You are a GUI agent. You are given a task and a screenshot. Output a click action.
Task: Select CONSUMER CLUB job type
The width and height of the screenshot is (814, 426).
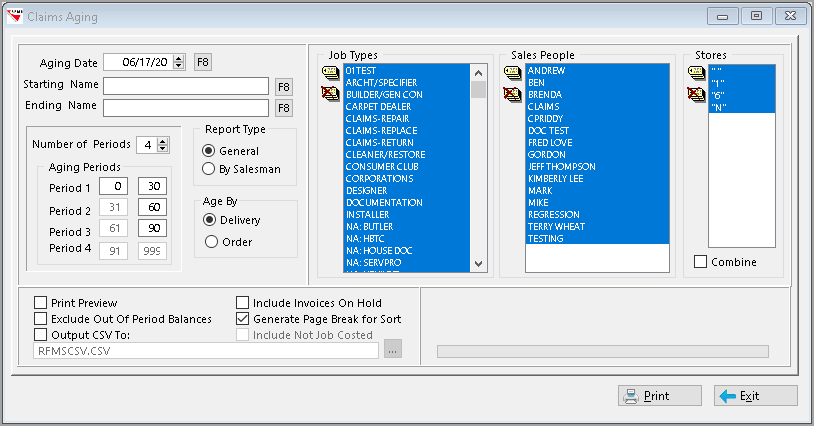pos(407,167)
